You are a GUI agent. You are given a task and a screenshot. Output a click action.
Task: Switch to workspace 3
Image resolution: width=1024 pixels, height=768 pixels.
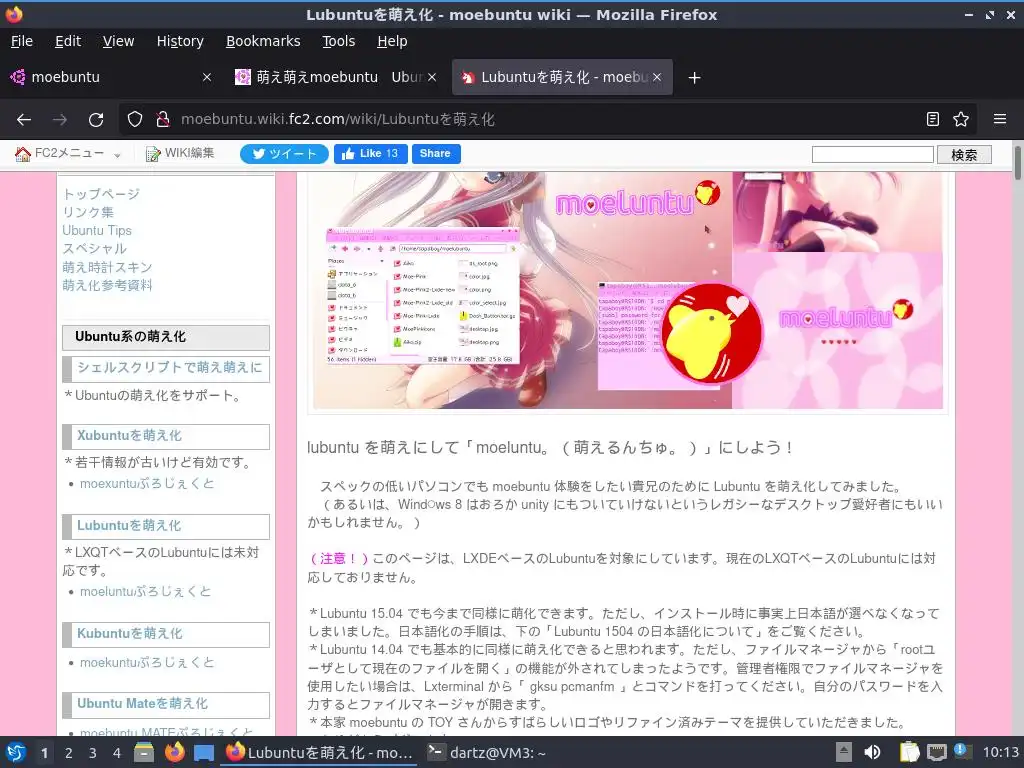[92, 753]
